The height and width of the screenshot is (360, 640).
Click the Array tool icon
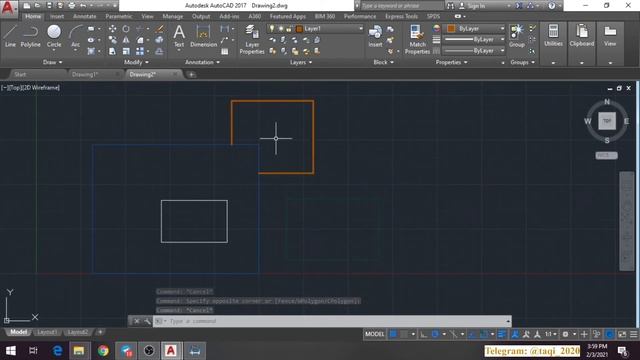pyautogui.click(x=140, y=51)
